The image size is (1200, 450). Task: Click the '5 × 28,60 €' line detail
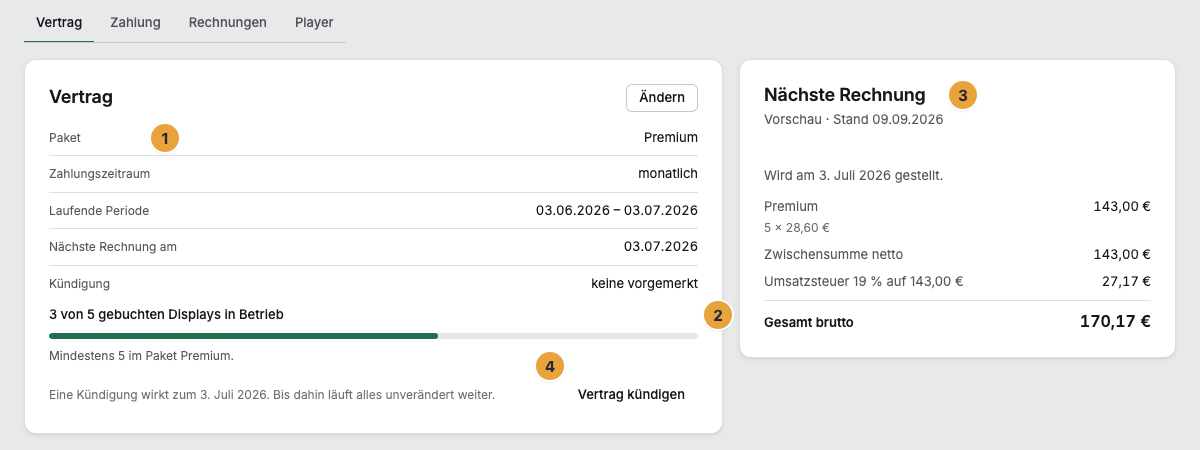(x=797, y=228)
